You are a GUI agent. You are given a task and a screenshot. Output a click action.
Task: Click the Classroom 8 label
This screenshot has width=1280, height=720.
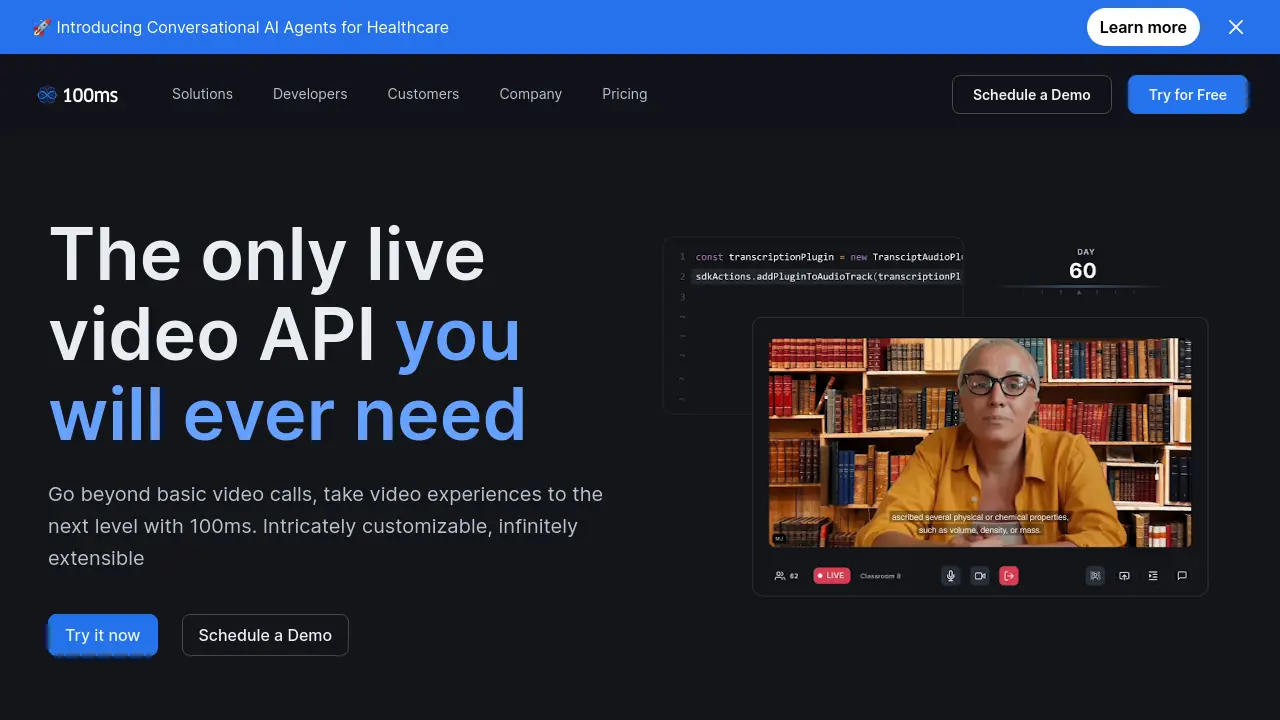coord(880,576)
